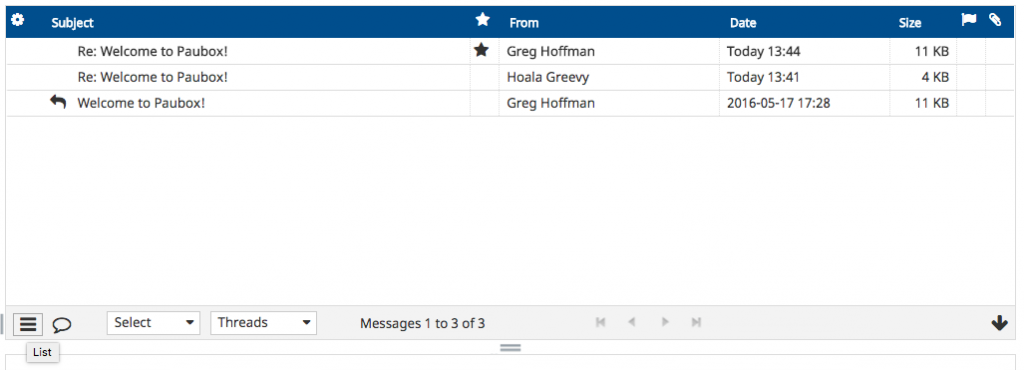
Task: Go to previous page of messages
Action: tap(632, 322)
